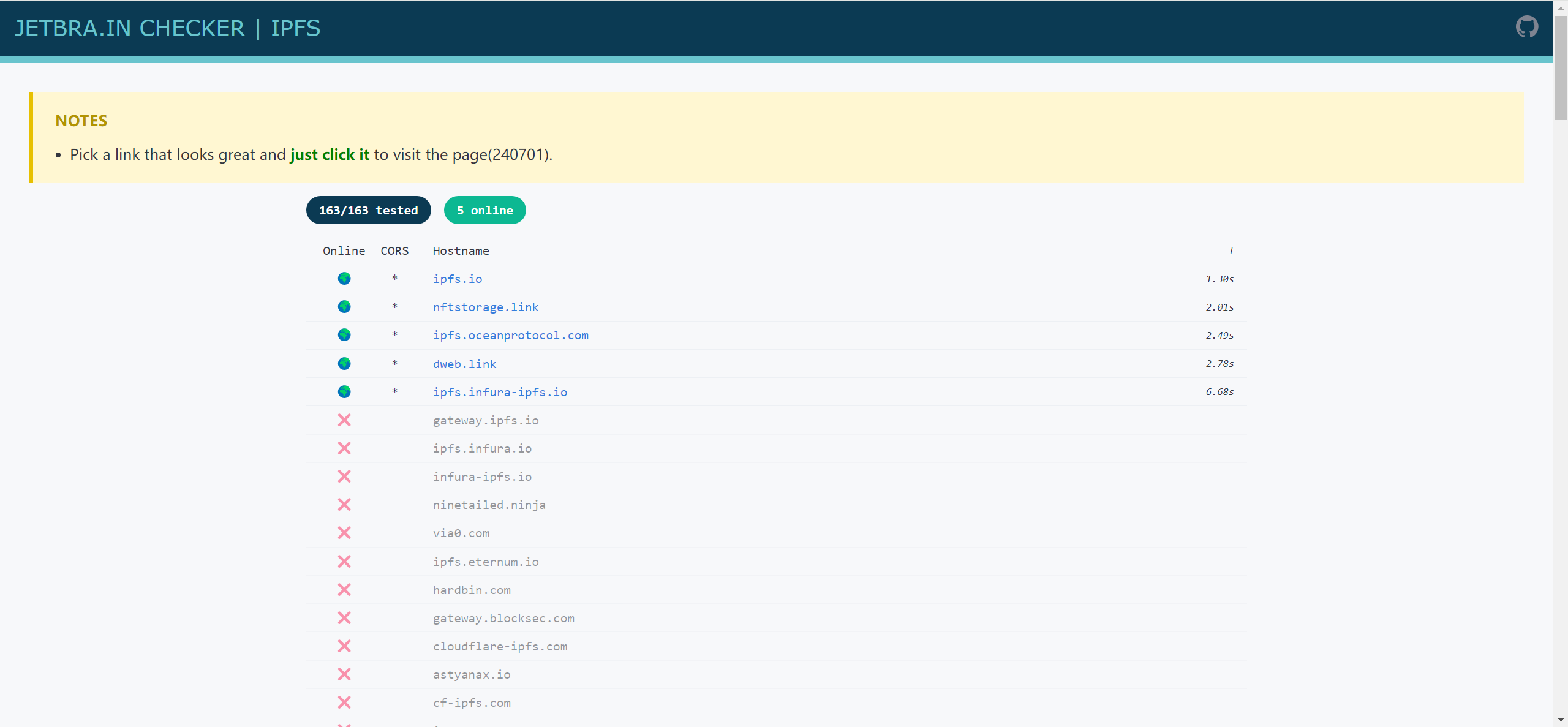The image size is (1568, 727).
Task: Click the globe icon beside dweb.link
Action: (344, 364)
